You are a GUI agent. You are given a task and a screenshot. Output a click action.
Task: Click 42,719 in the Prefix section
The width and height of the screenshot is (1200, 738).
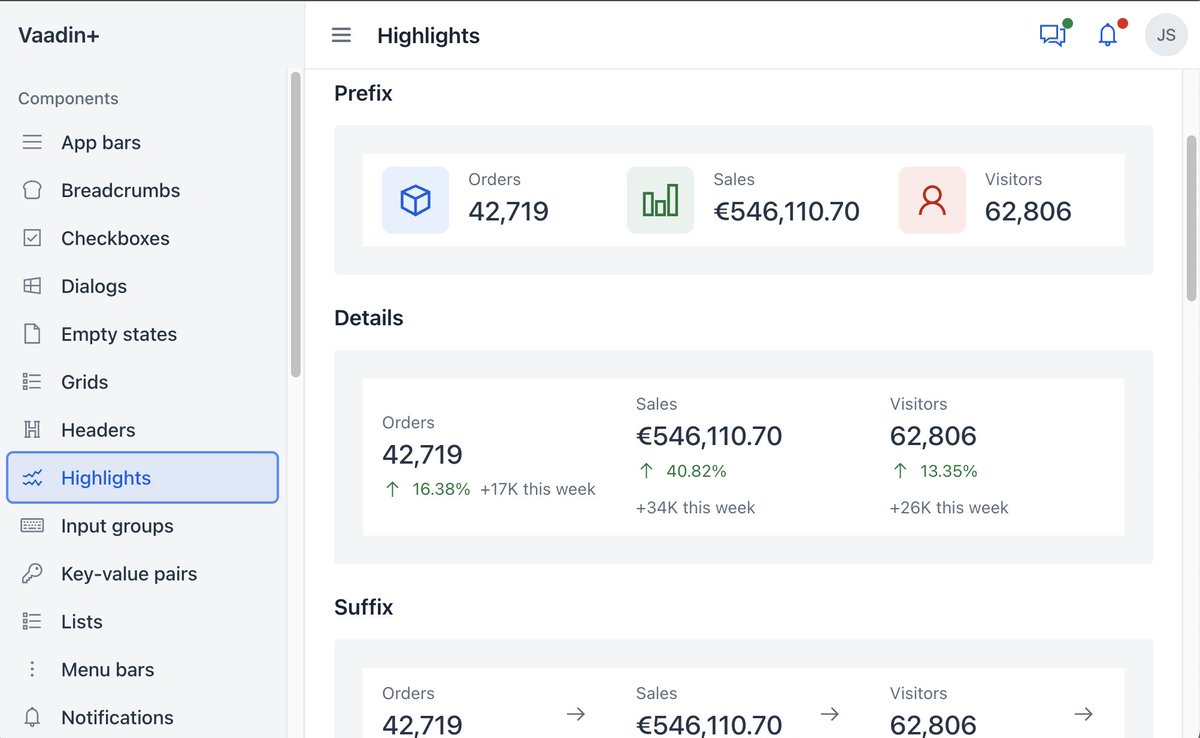(x=508, y=211)
